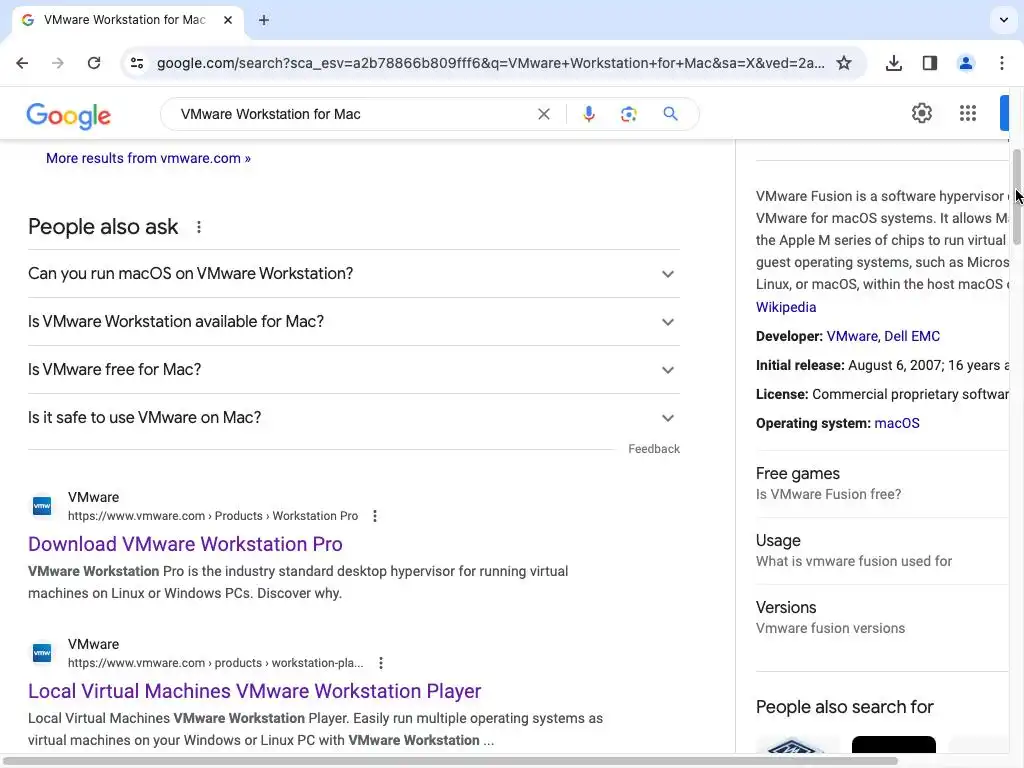1024x768 pixels.
Task: Click the 'People also search for' heading
Action: coord(844,707)
